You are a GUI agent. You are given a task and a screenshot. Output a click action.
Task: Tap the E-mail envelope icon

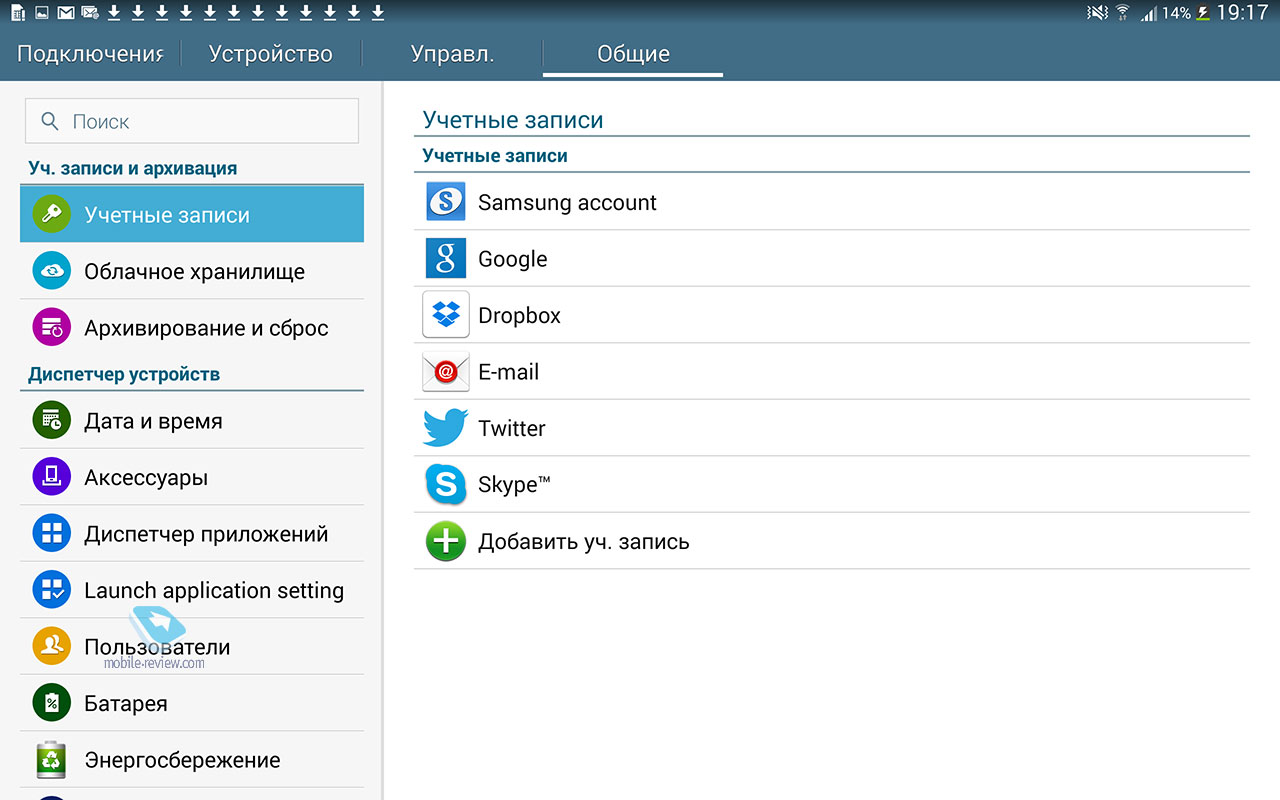(x=446, y=371)
